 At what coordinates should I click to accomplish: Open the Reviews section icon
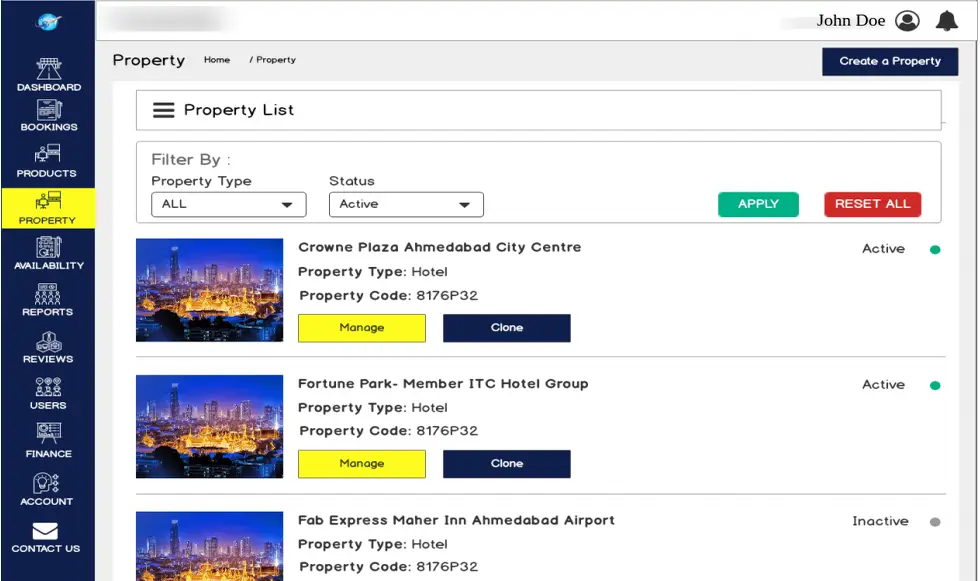[48, 341]
